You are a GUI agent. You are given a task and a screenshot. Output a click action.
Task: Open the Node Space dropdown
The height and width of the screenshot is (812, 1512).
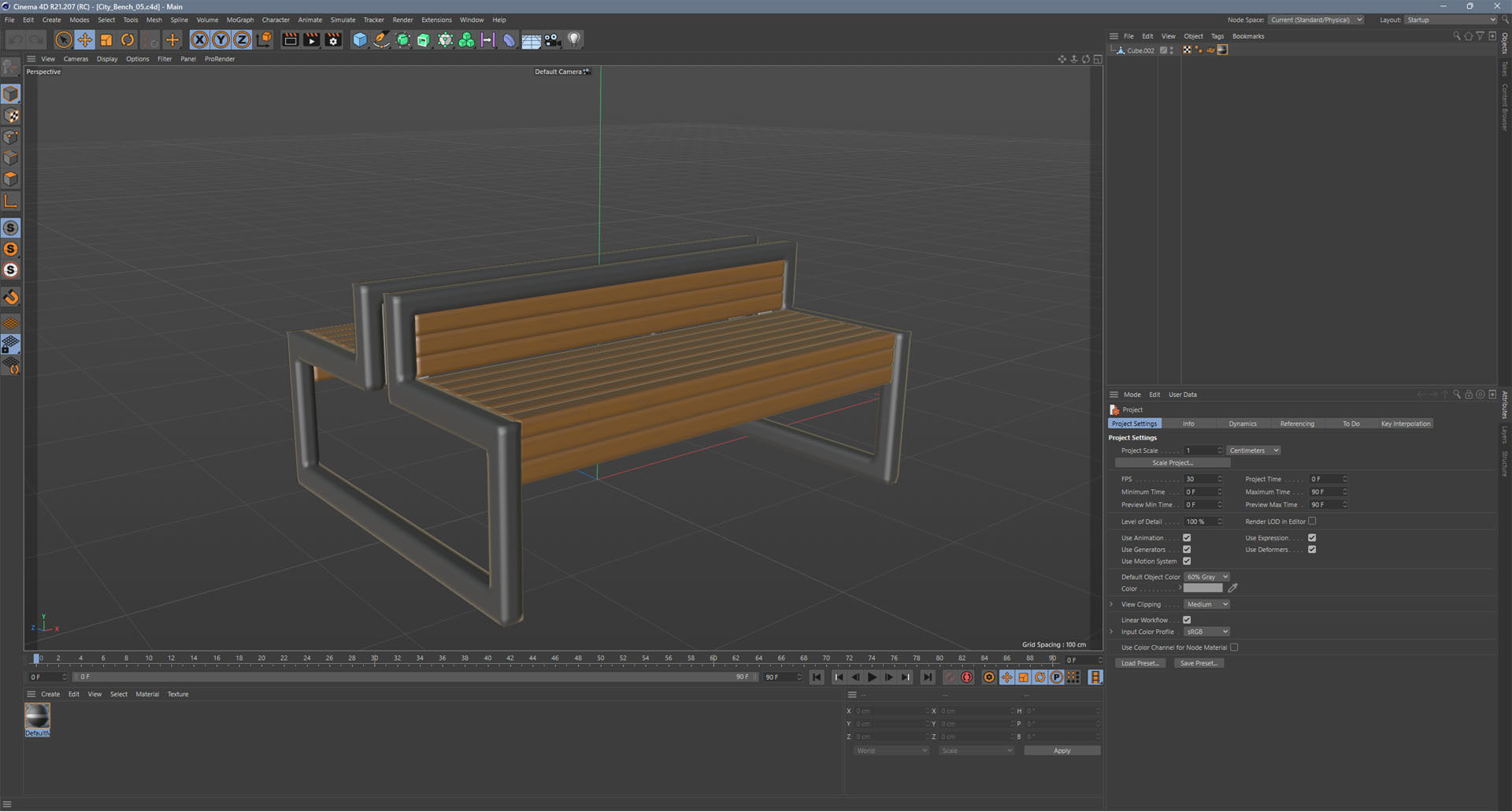(x=1316, y=20)
